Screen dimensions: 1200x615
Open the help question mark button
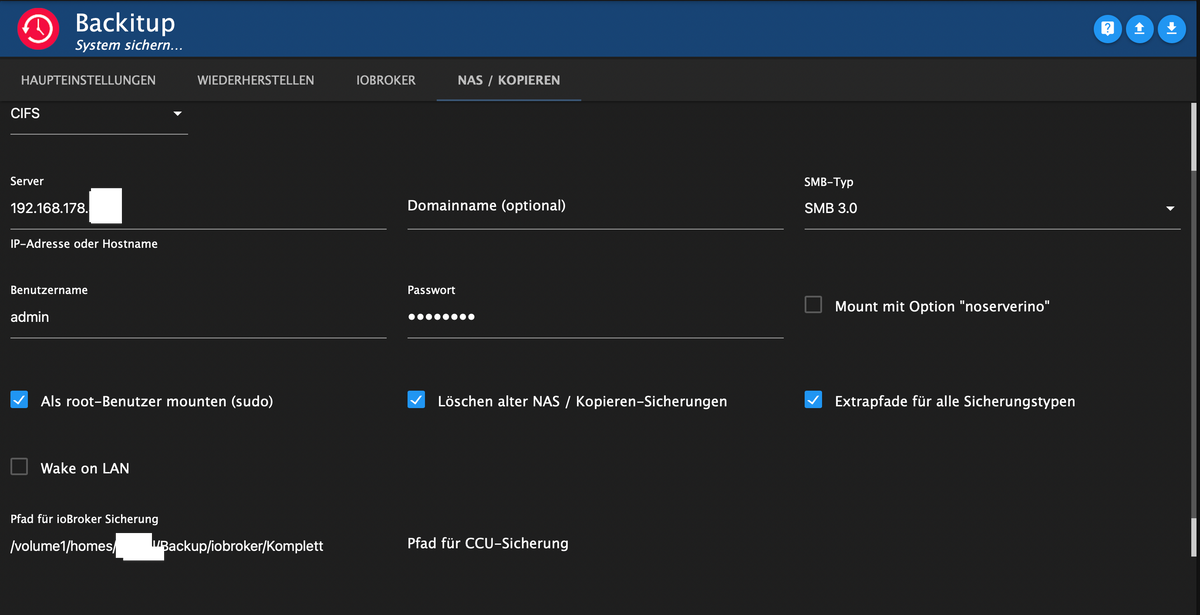click(1107, 29)
